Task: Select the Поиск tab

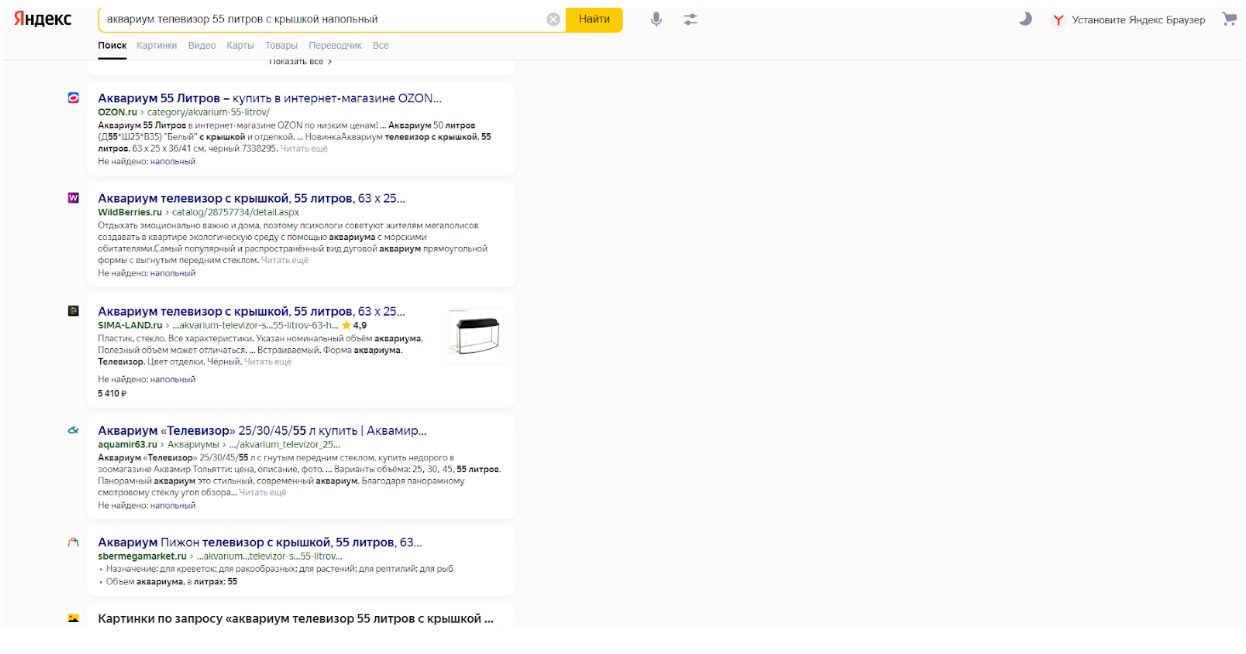Action: (x=112, y=46)
